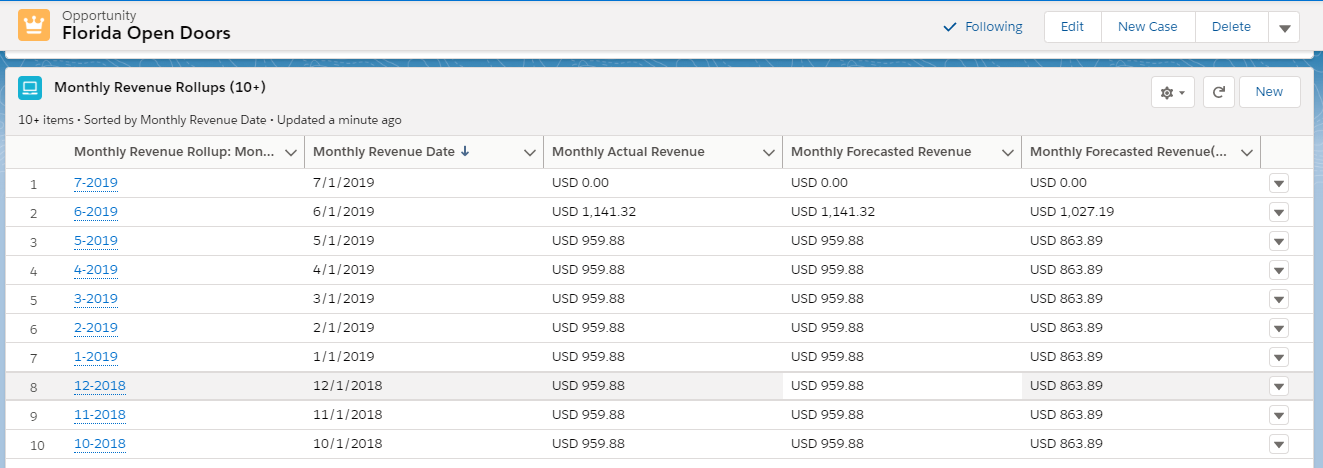The height and width of the screenshot is (468, 1323).
Task: Open the list view gear settings menu
Action: (x=1173, y=92)
